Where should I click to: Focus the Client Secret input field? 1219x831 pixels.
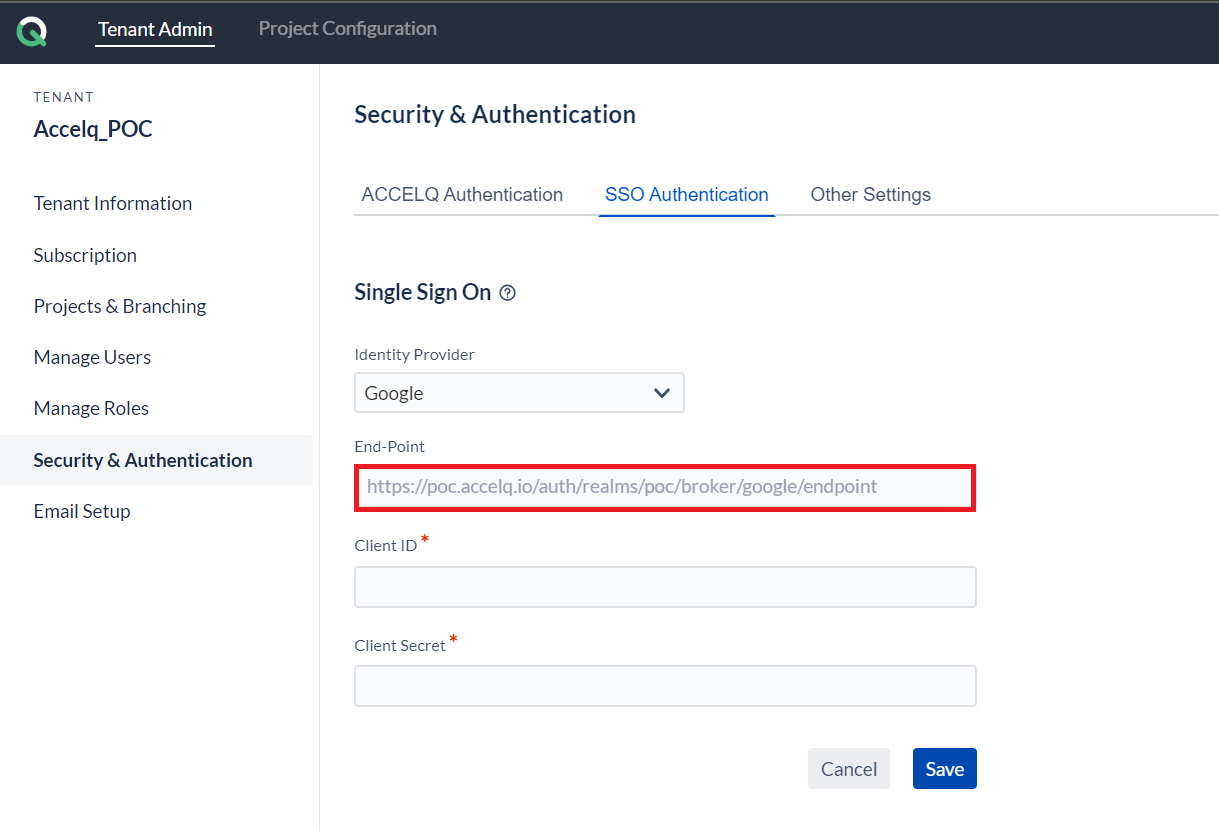[x=665, y=686]
